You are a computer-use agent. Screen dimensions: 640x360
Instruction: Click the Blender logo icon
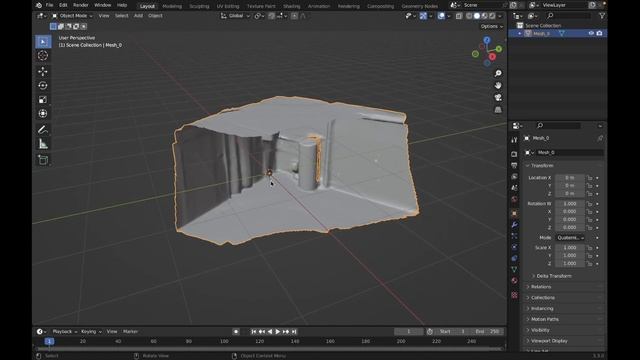point(38,5)
